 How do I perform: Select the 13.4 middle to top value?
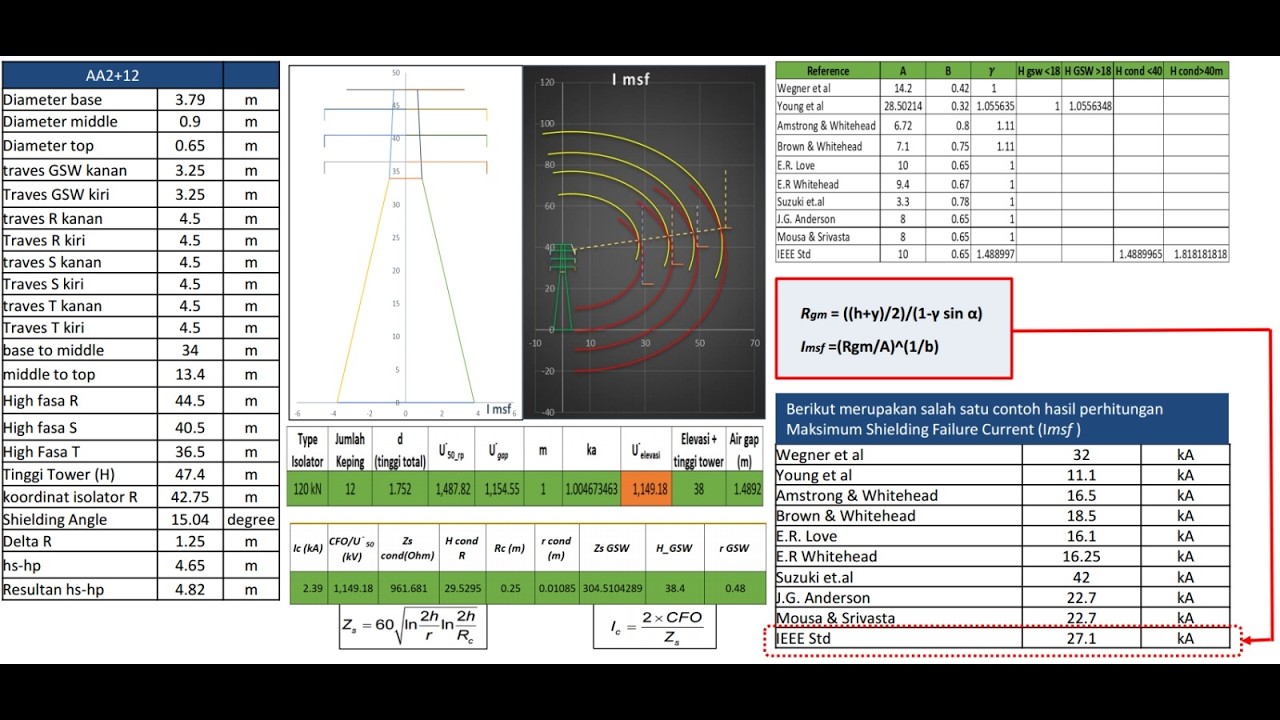click(190, 374)
